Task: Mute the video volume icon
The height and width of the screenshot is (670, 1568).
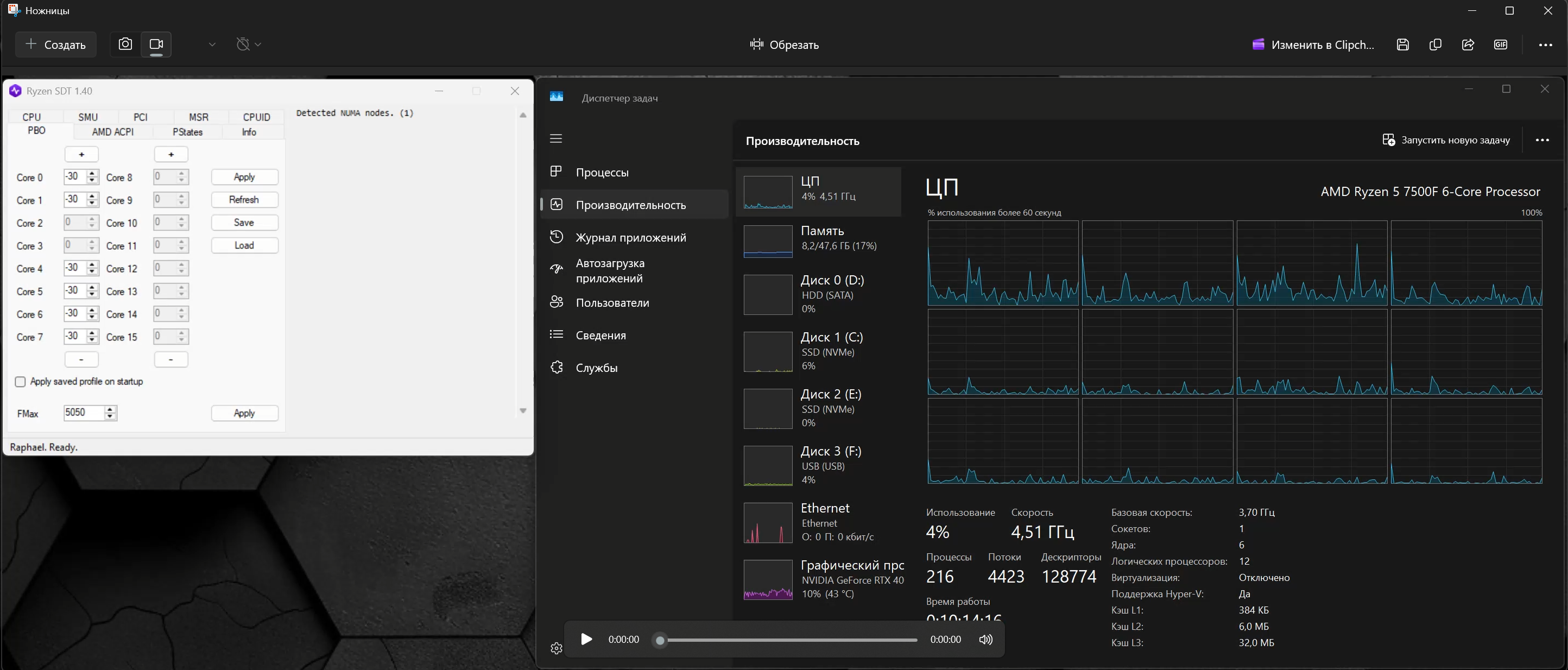Action: [985, 640]
